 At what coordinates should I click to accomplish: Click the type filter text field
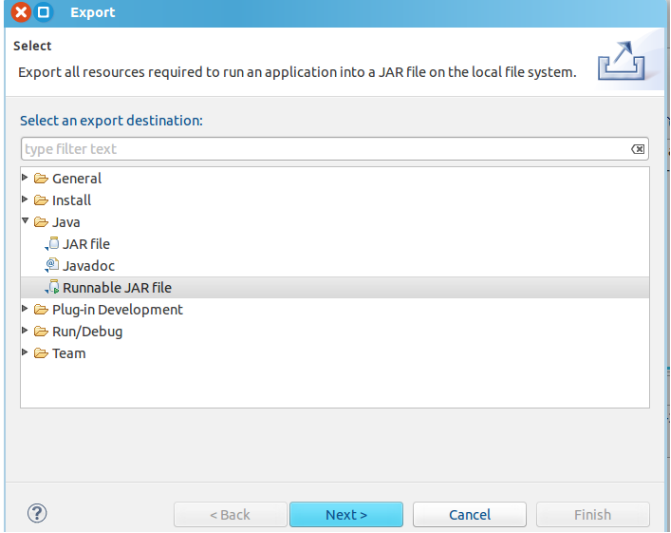[x=320, y=149]
